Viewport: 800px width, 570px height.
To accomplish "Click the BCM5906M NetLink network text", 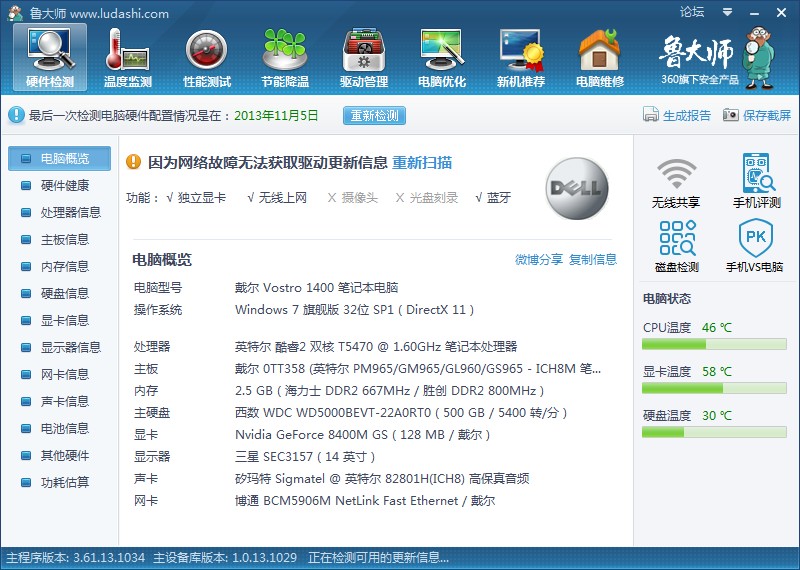I will click(x=365, y=501).
